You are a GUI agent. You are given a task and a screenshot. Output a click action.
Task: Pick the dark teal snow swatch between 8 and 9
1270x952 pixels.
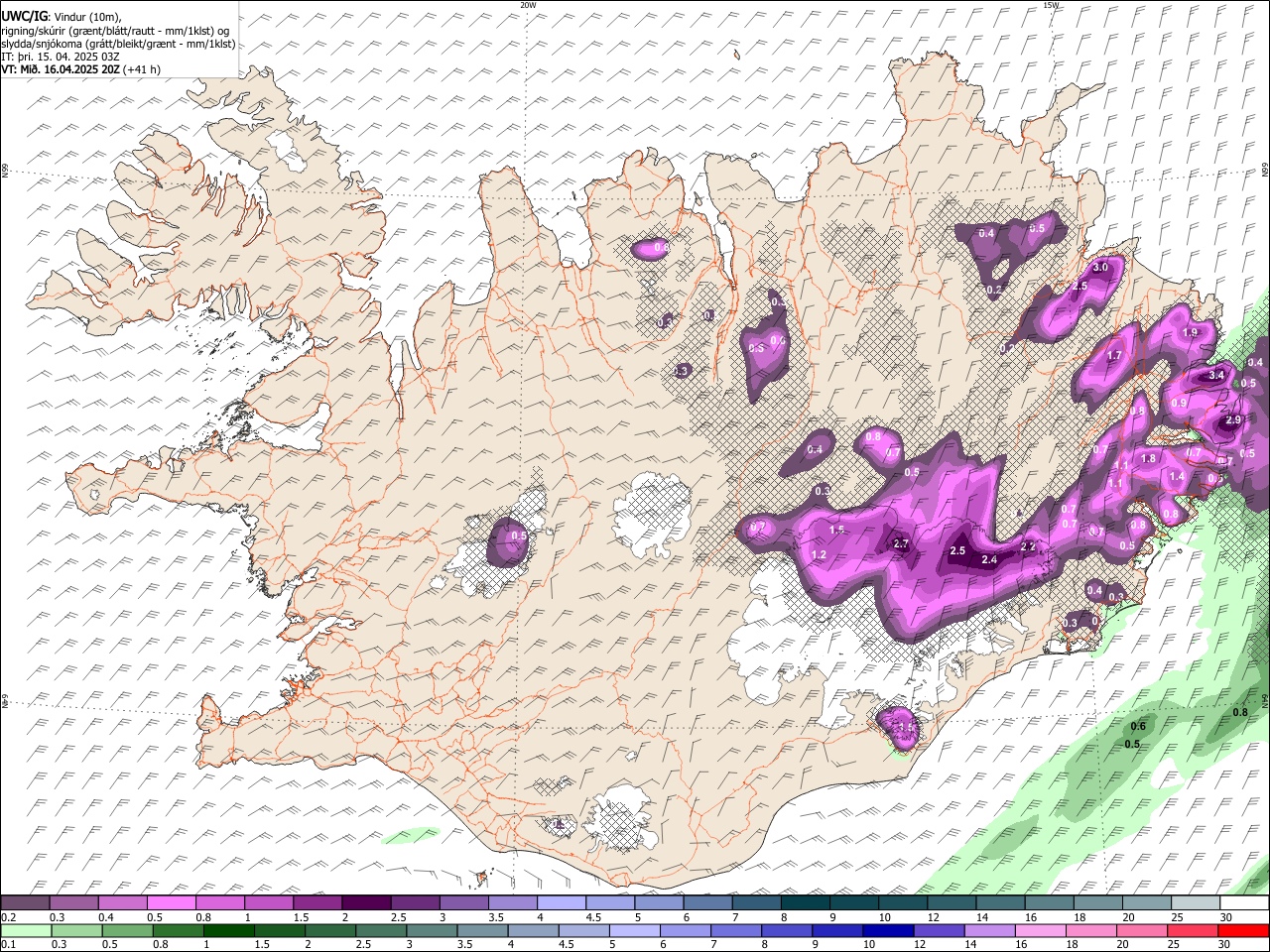click(x=805, y=902)
